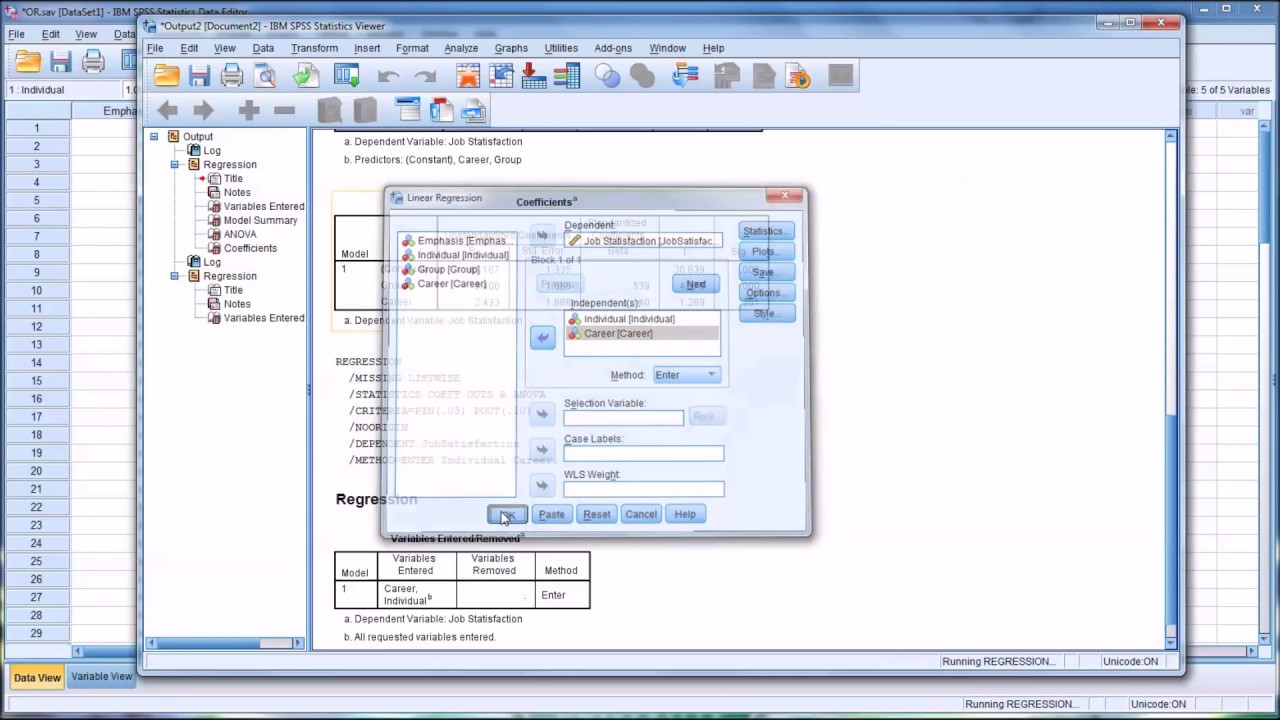Open the Add-ons menu in Viewer
Viewport: 1280px width, 720px height.
point(613,48)
